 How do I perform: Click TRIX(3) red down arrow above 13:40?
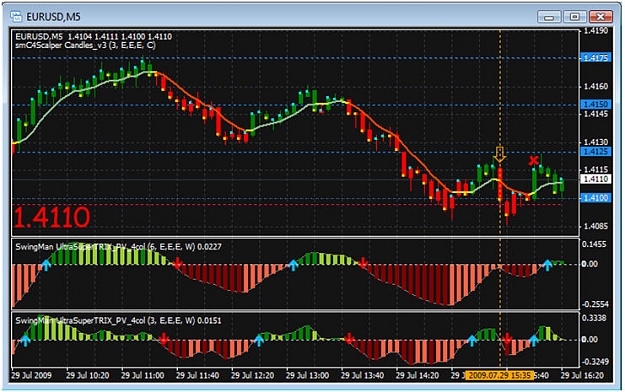(349, 339)
